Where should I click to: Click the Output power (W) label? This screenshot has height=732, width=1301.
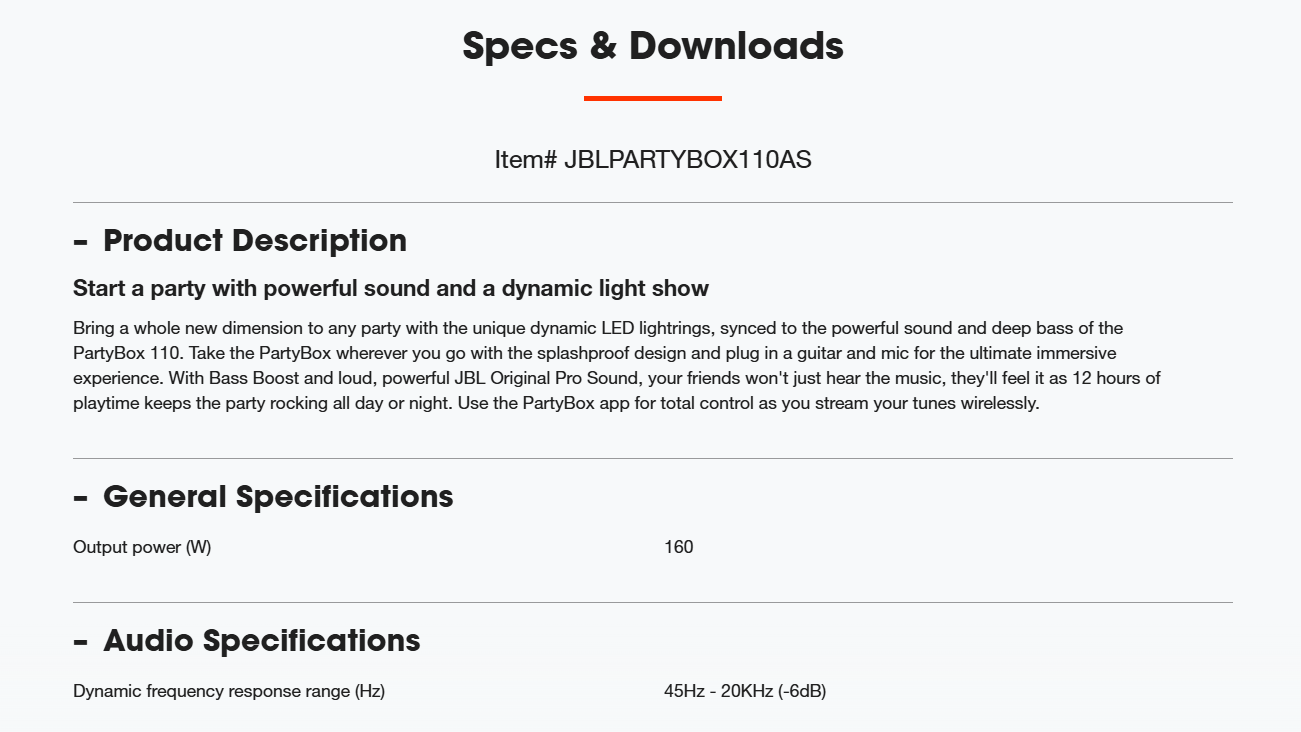(142, 547)
